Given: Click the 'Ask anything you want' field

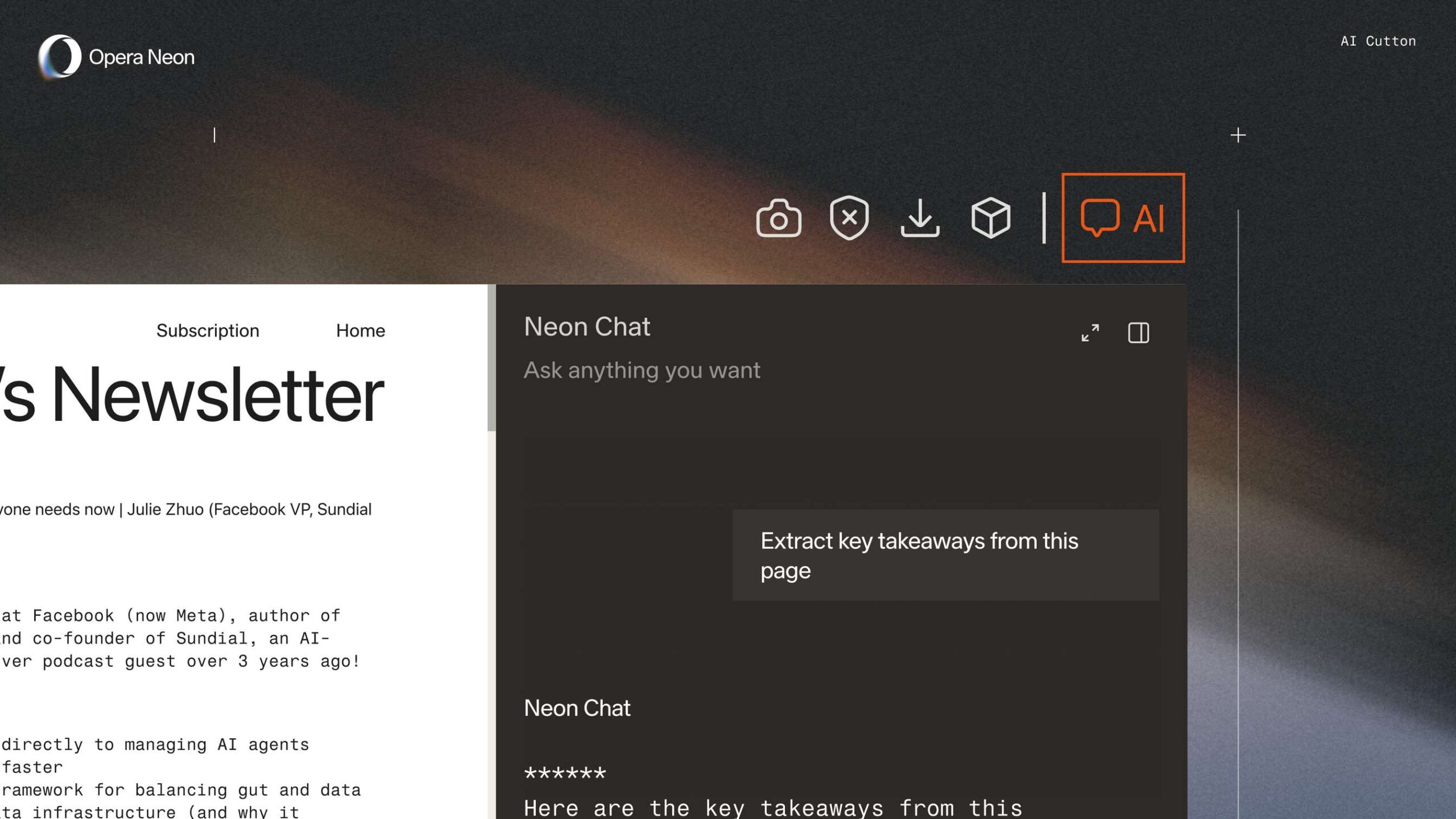Looking at the screenshot, I should [642, 370].
